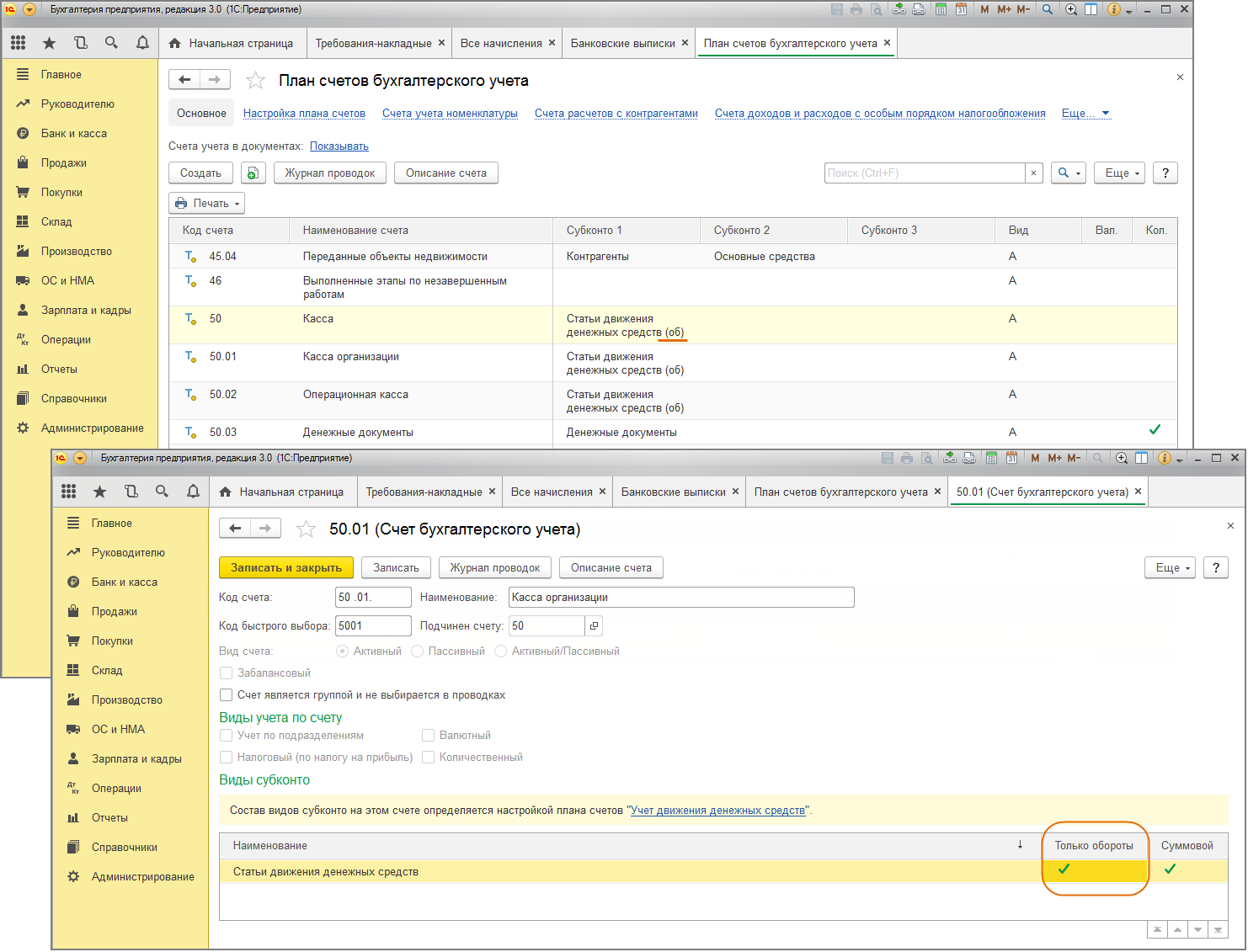Viewport: 1248px width, 952px height.
Task: Toggle the Только обороты checkmark in subconto row
Action: 1064,870
